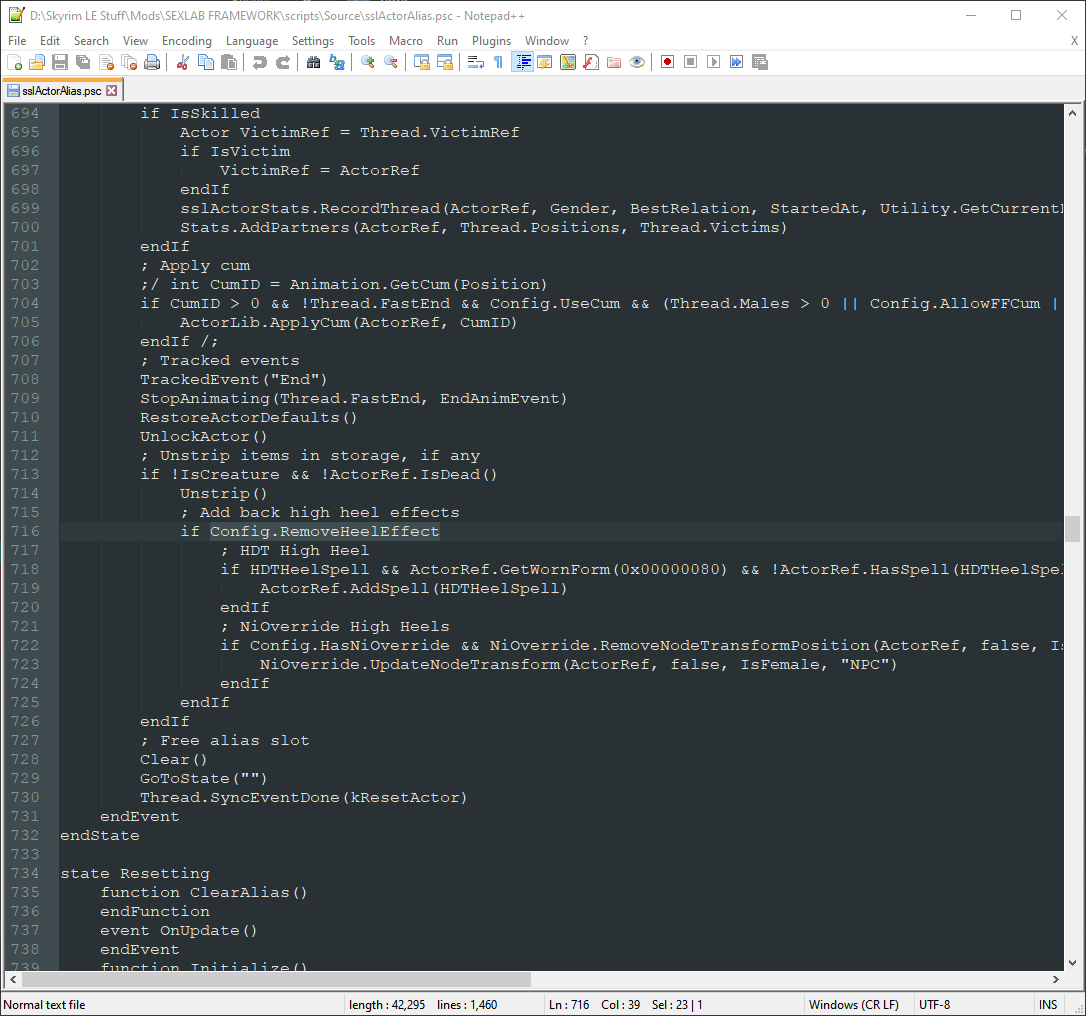Image resolution: width=1086 pixels, height=1016 pixels.
Task: Toggle word wrap in the editor
Action: [x=476, y=62]
